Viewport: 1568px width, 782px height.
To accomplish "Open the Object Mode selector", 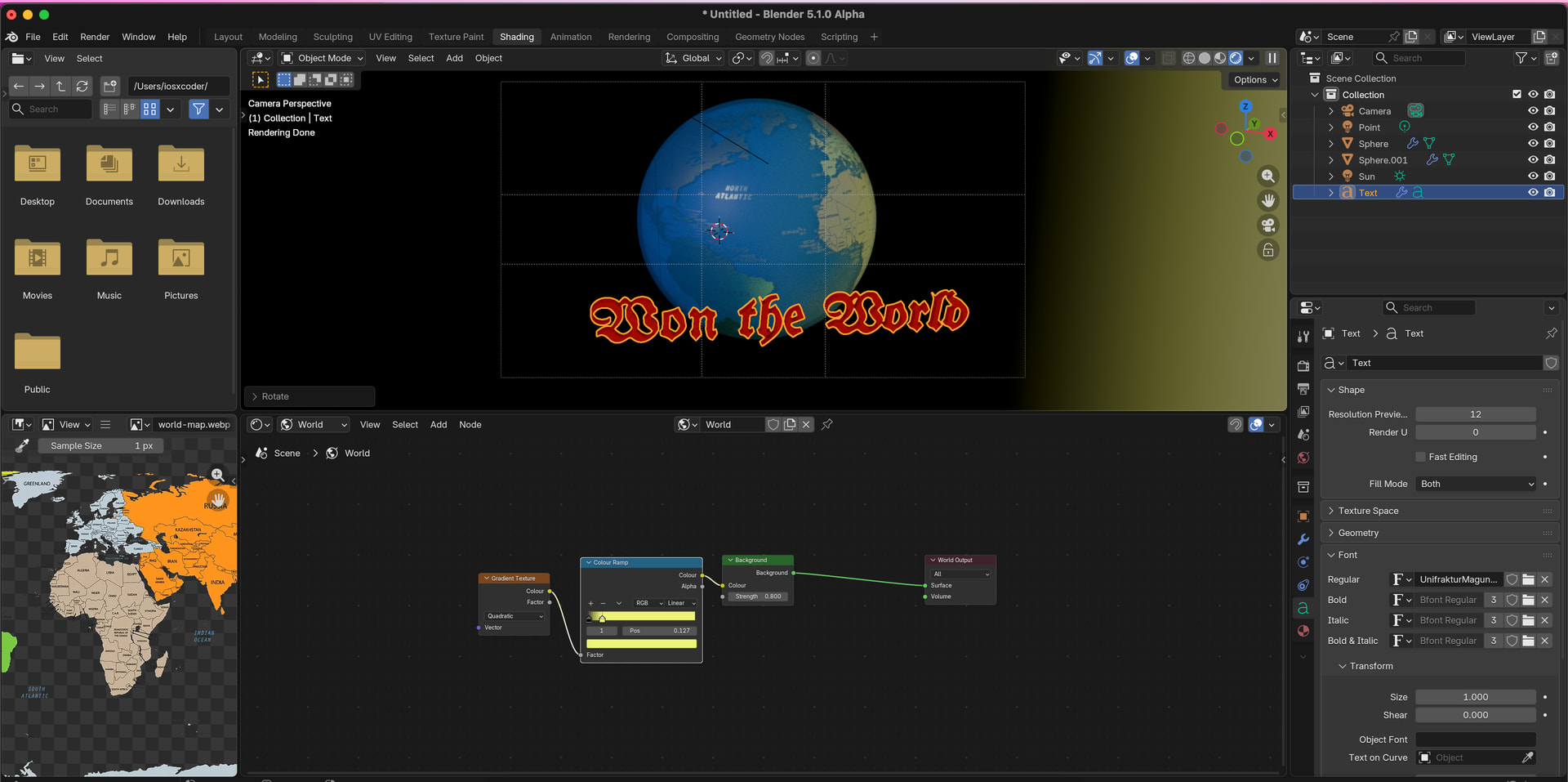I will (323, 58).
